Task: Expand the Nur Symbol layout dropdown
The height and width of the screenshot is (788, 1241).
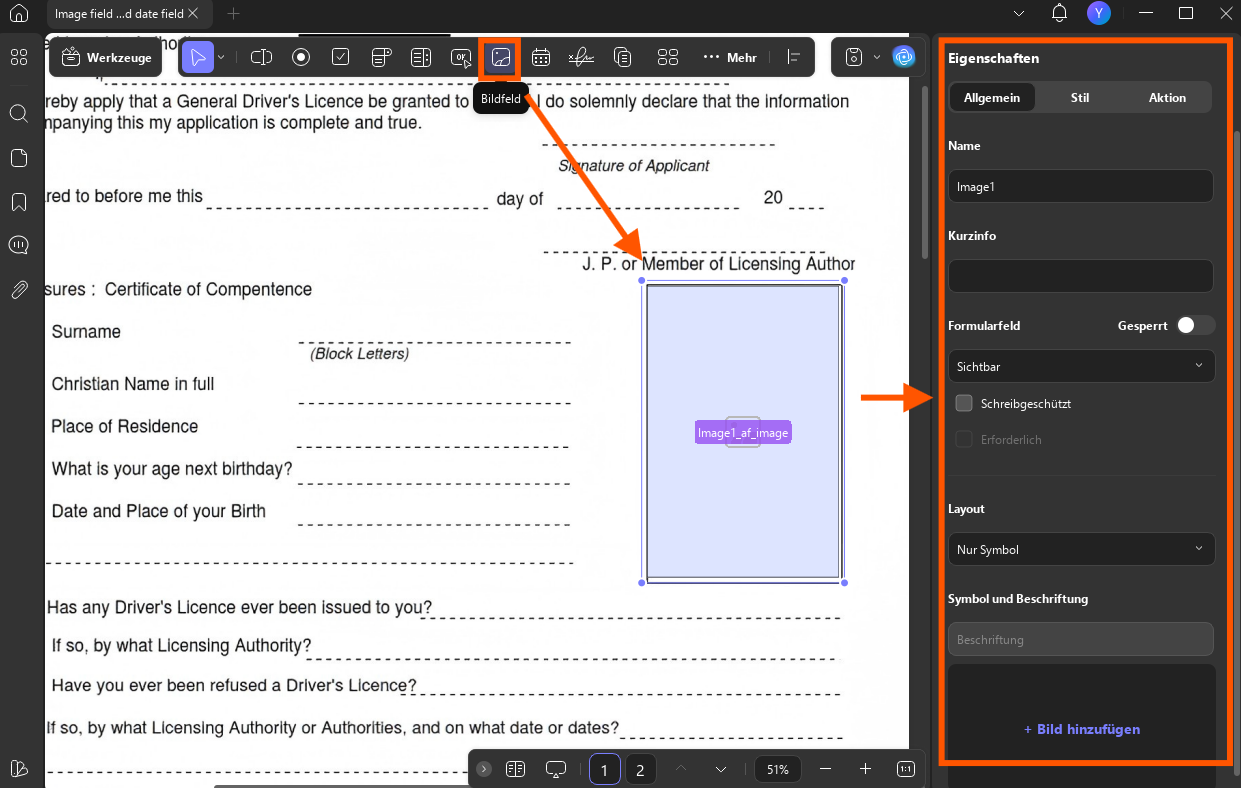Action: (x=1081, y=549)
